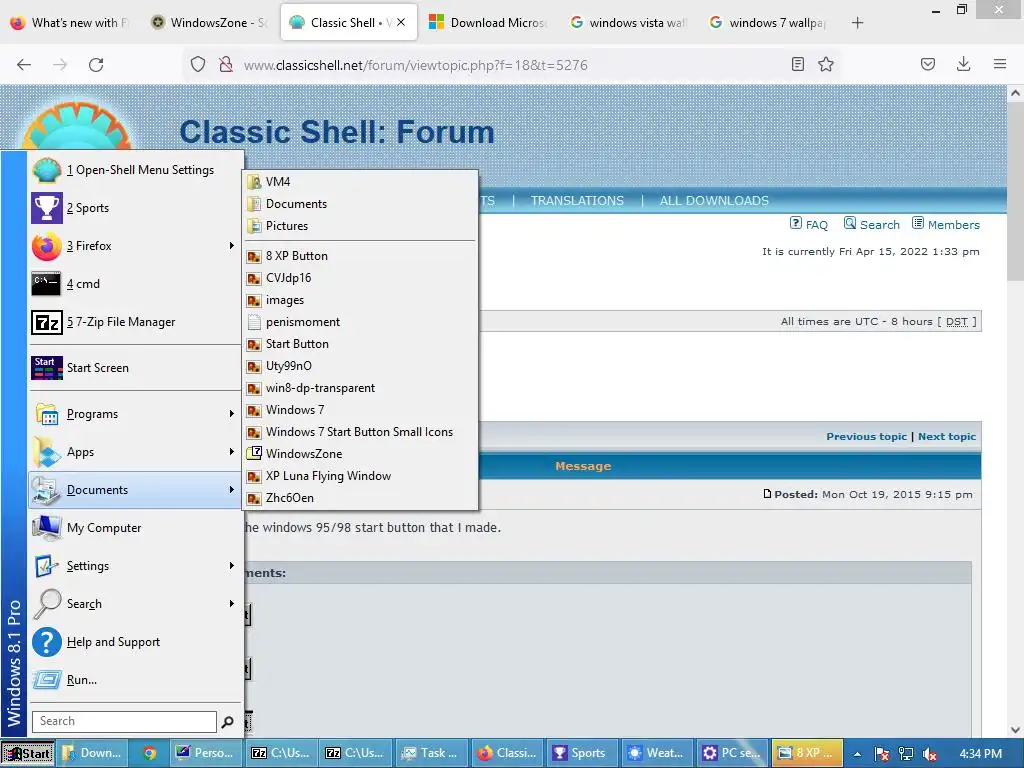Click Chrome icon on the taskbar
The image size is (1024, 768).
(x=150, y=754)
